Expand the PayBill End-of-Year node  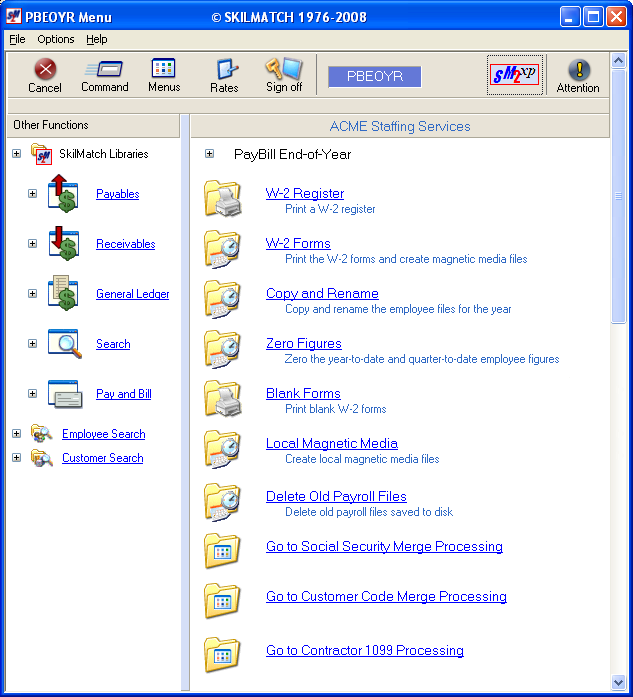[209, 154]
